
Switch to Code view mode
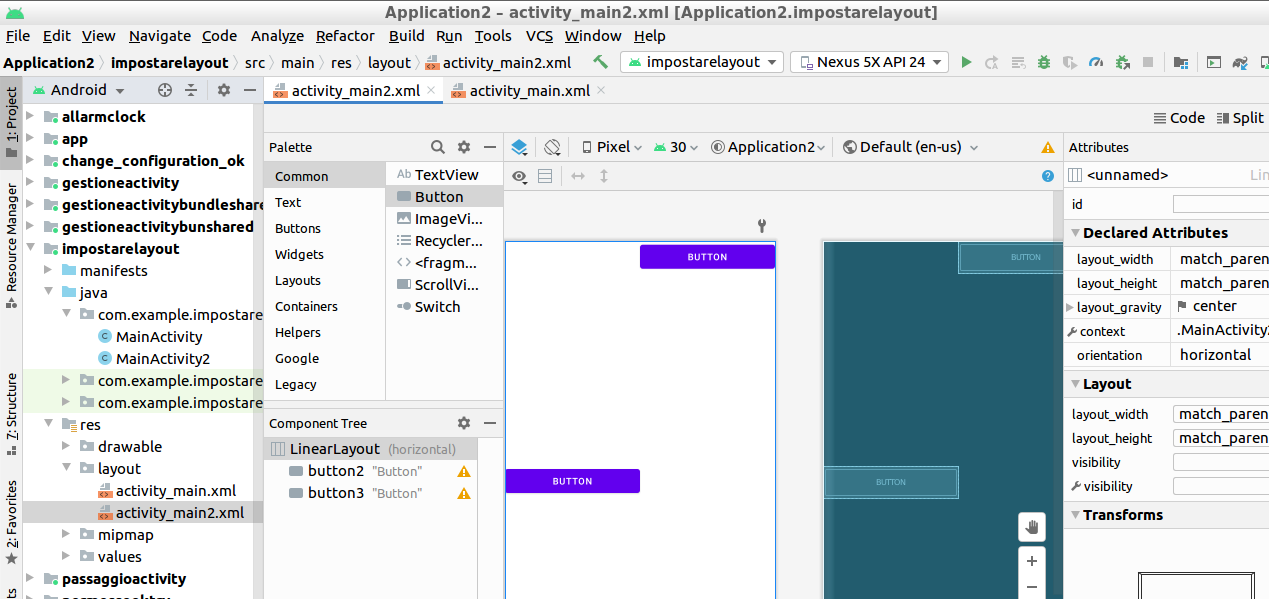click(x=1178, y=118)
